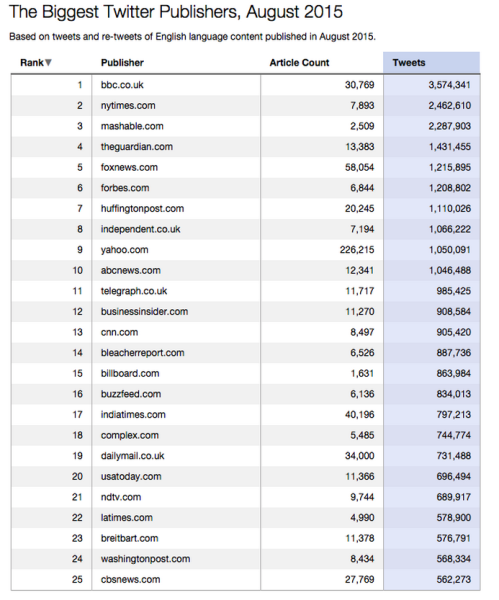Click foxnews.com publisher name
Screen dimensions: 499x600
click(x=129, y=168)
